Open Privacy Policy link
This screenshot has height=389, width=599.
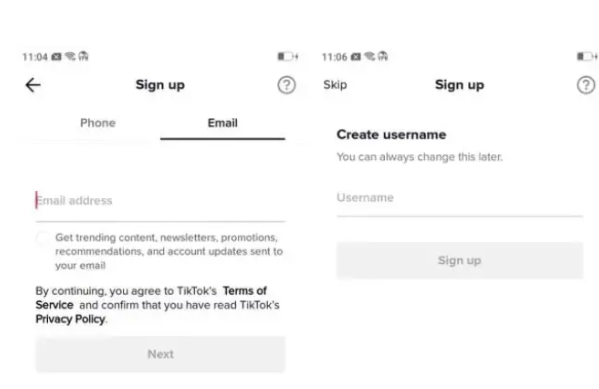(x=70, y=319)
